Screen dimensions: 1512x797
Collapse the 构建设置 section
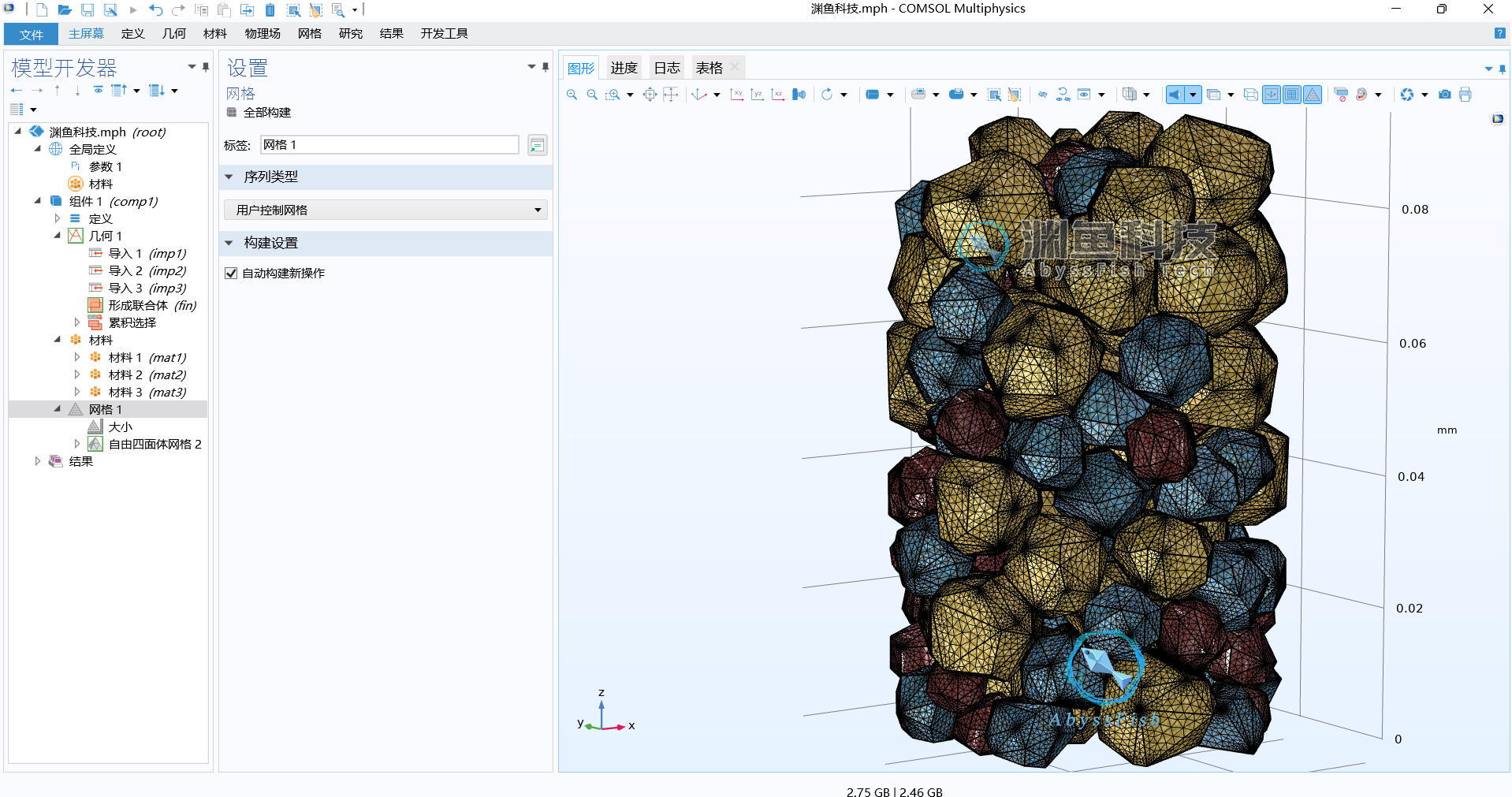click(229, 244)
